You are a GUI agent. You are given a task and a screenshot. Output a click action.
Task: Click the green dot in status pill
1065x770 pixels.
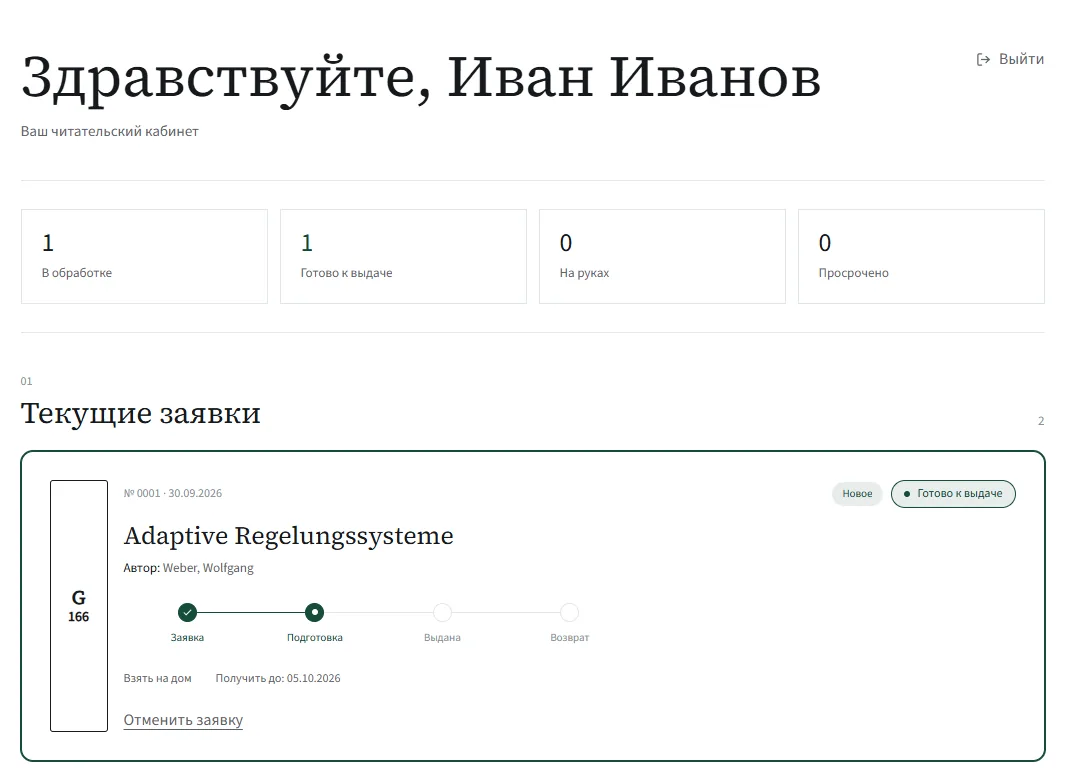point(907,494)
